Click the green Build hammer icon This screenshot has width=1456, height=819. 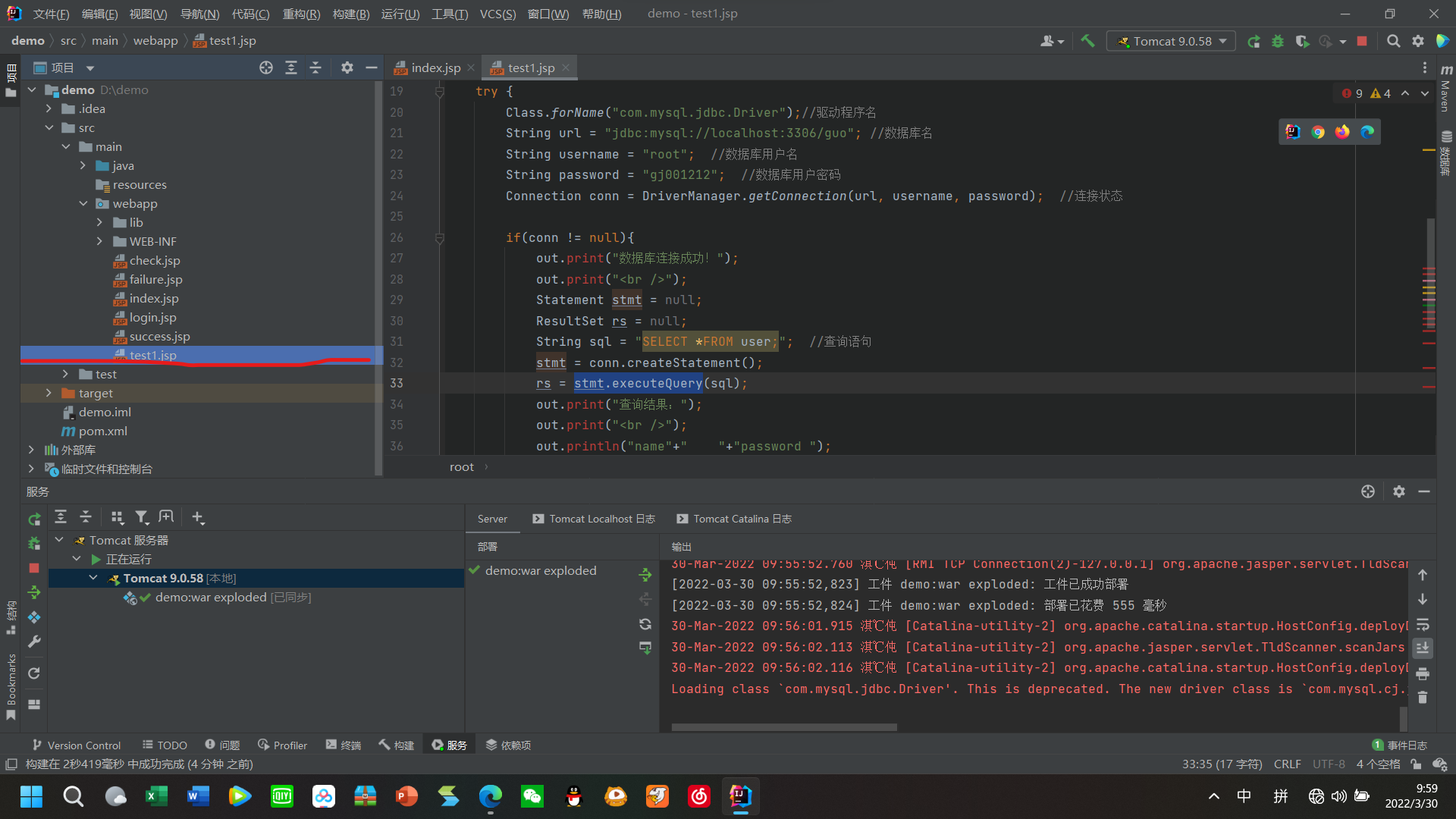pyautogui.click(x=1087, y=41)
